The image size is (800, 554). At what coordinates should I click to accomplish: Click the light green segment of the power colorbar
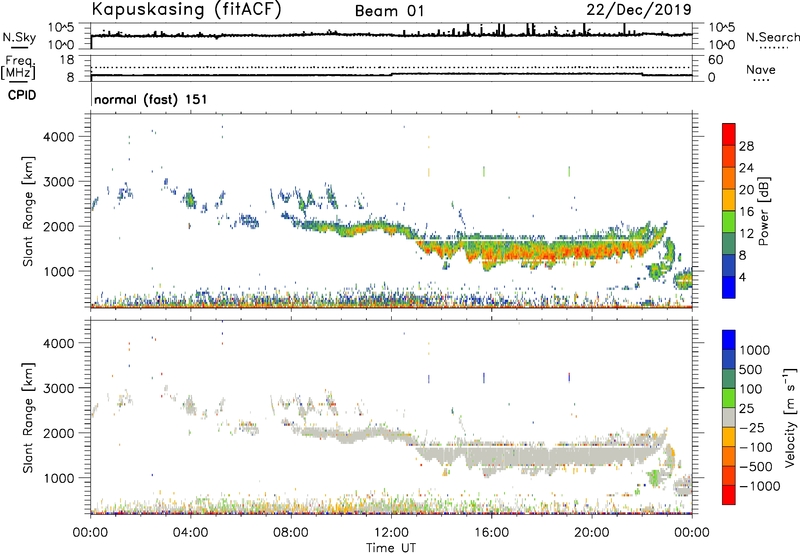click(x=729, y=221)
